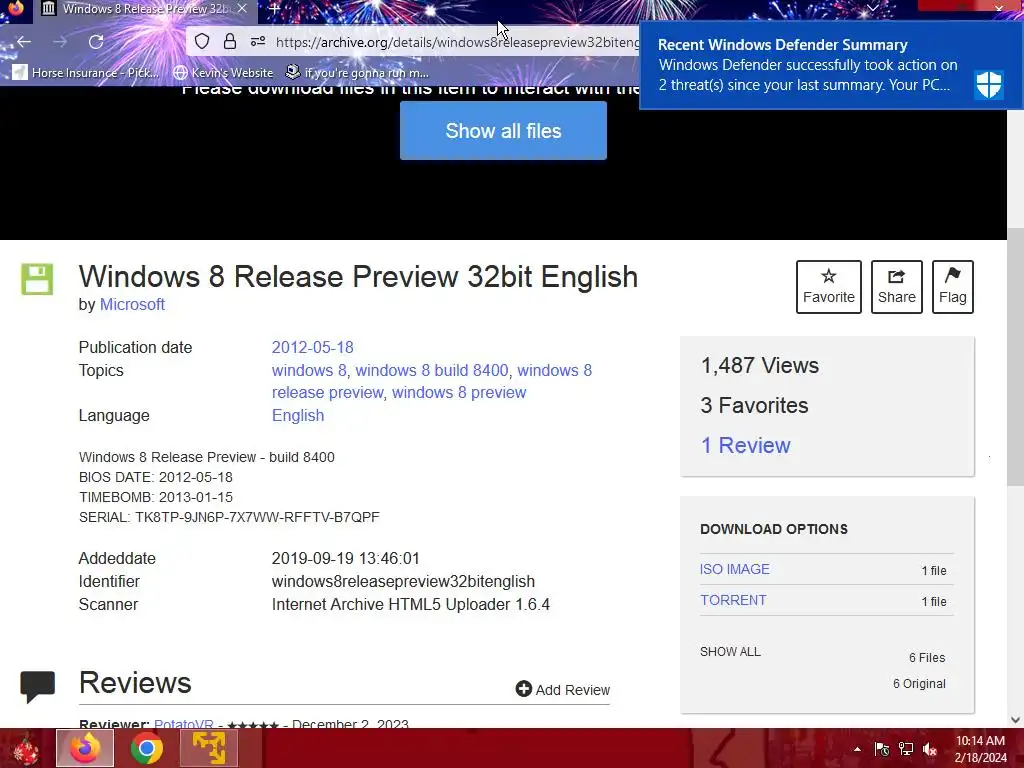1024x768 pixels.
Task: Click the muted volume tray icon
Action: pos(930,749)
